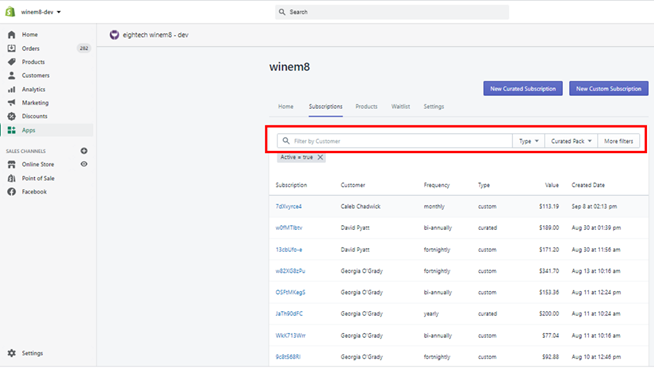Click the More filters button
Screen dimensions: 654x368
[x=619, y=141]
